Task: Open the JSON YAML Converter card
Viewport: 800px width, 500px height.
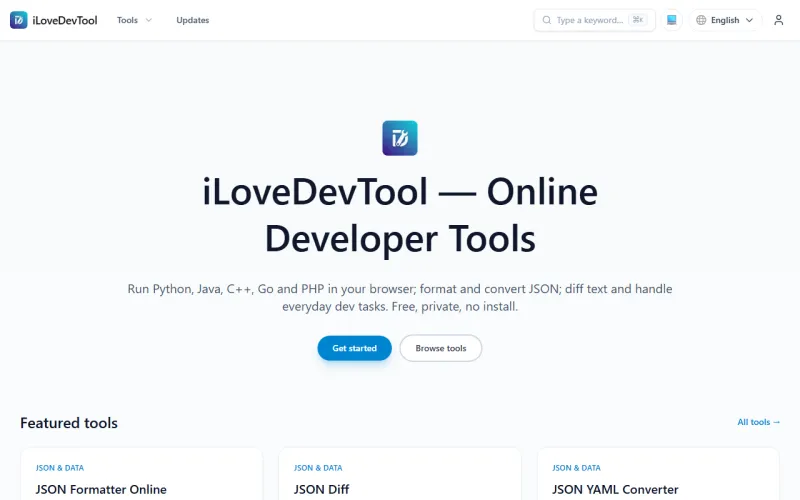Action: [658, 474]
